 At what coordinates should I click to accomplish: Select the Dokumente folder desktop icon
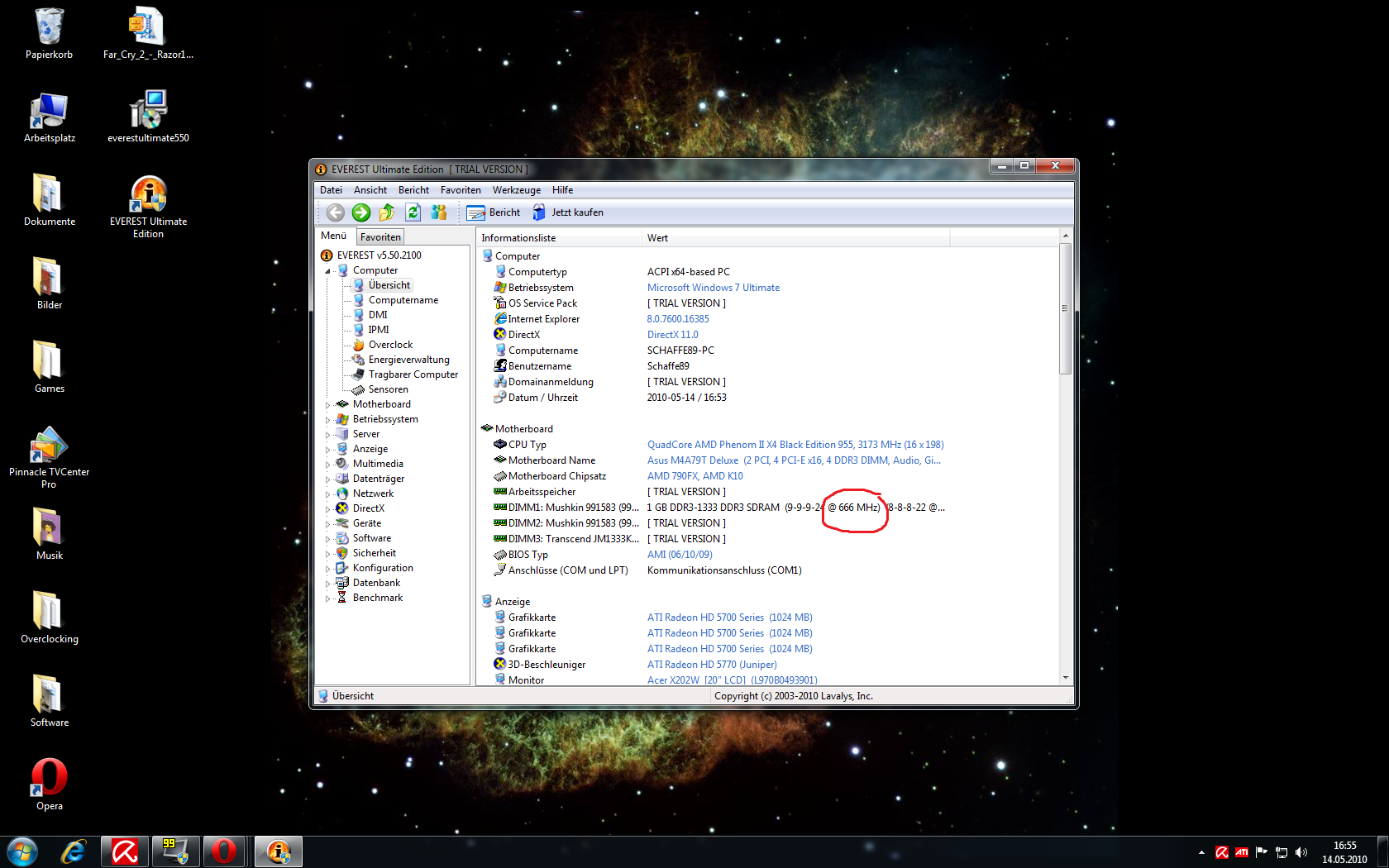pos(50,201)
